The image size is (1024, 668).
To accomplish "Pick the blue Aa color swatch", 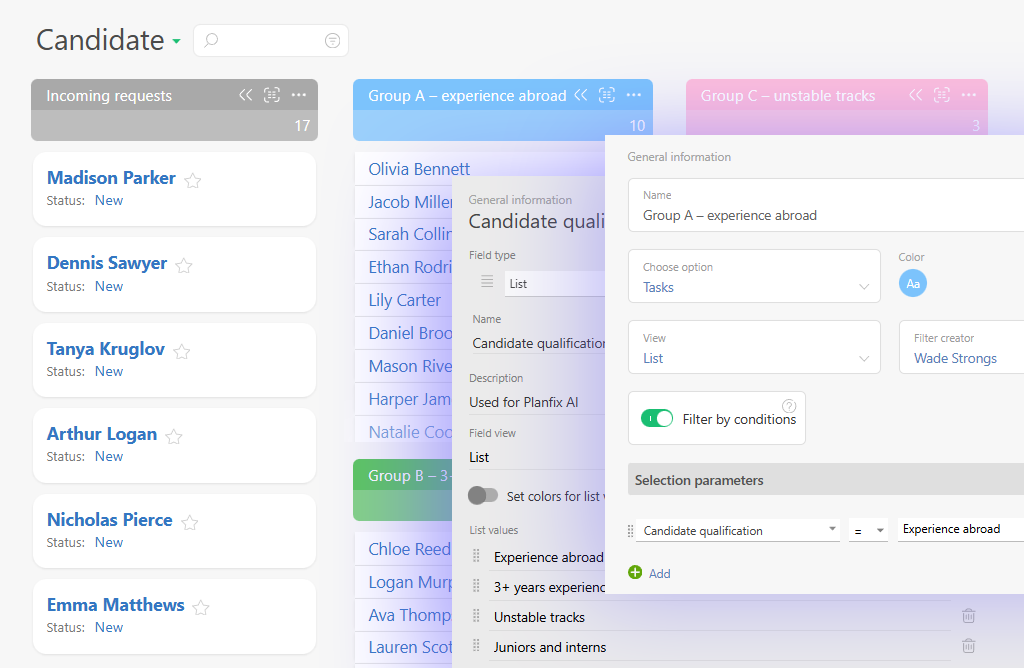I will [912, 283].
